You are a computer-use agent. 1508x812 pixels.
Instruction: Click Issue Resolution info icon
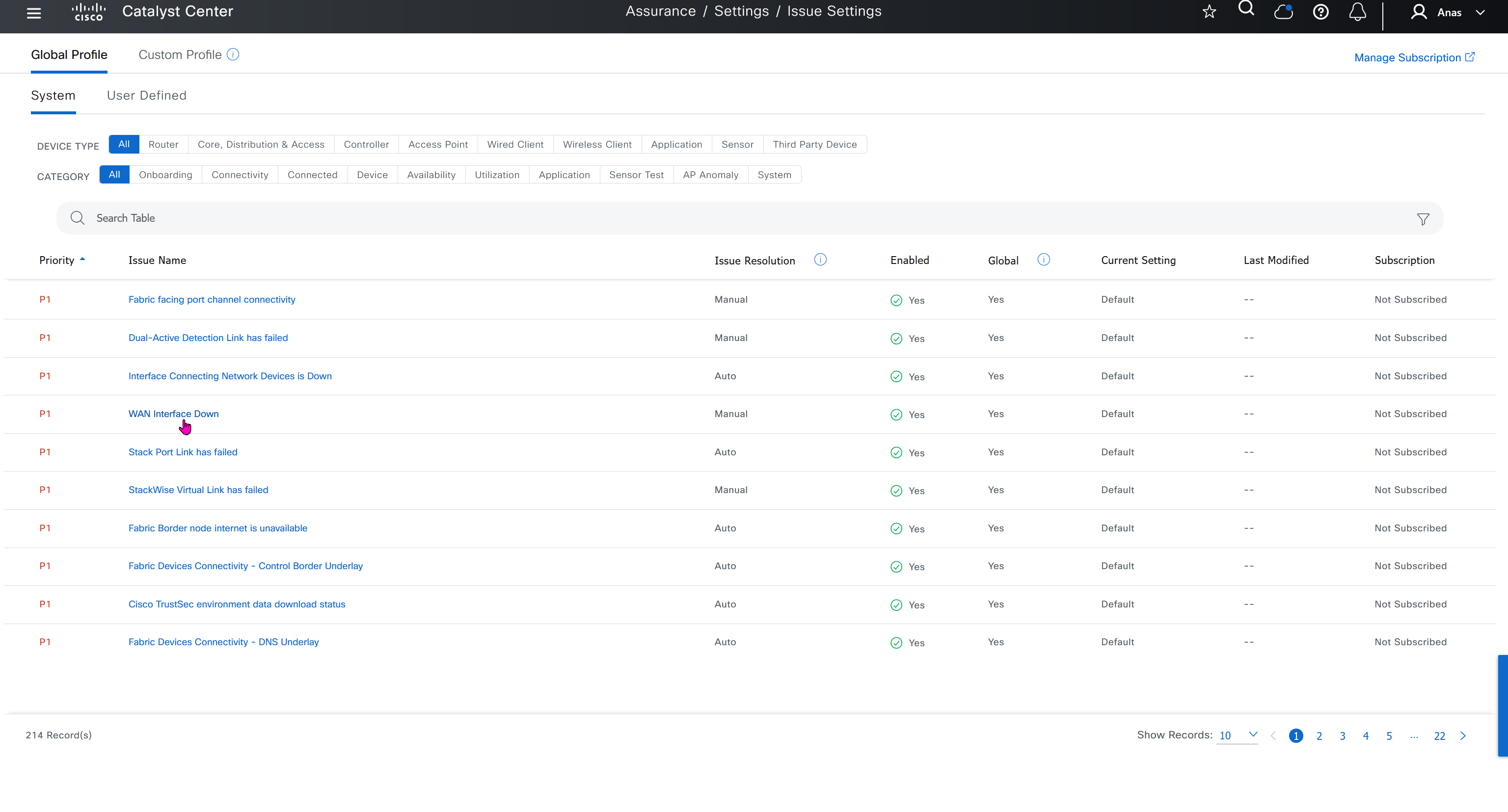point(820,260)
